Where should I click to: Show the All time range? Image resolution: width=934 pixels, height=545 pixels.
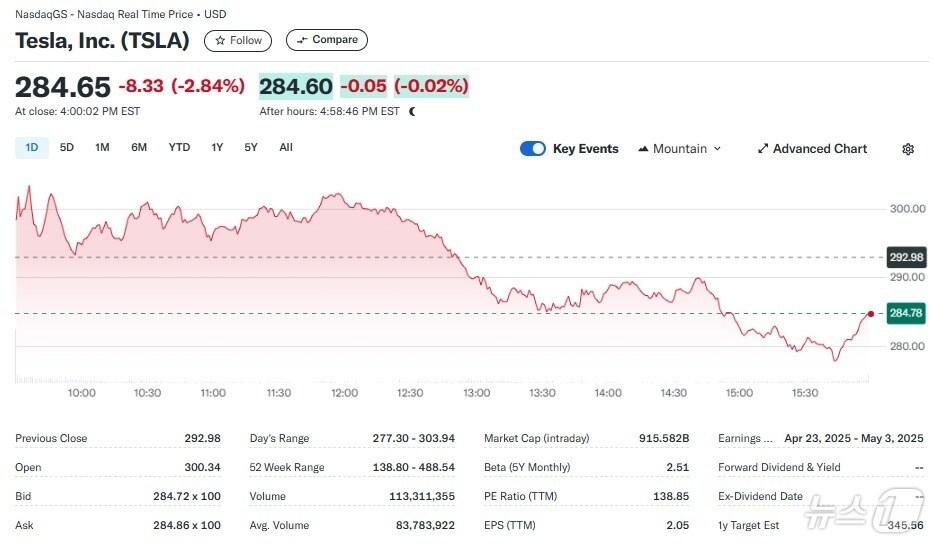coord(286,148)
